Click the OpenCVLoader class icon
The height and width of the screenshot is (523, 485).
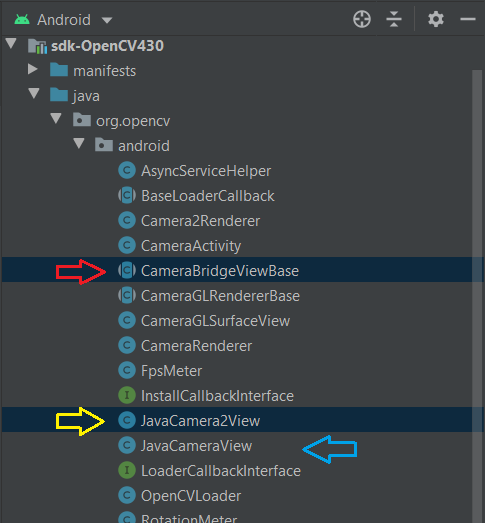click(127, 496)
